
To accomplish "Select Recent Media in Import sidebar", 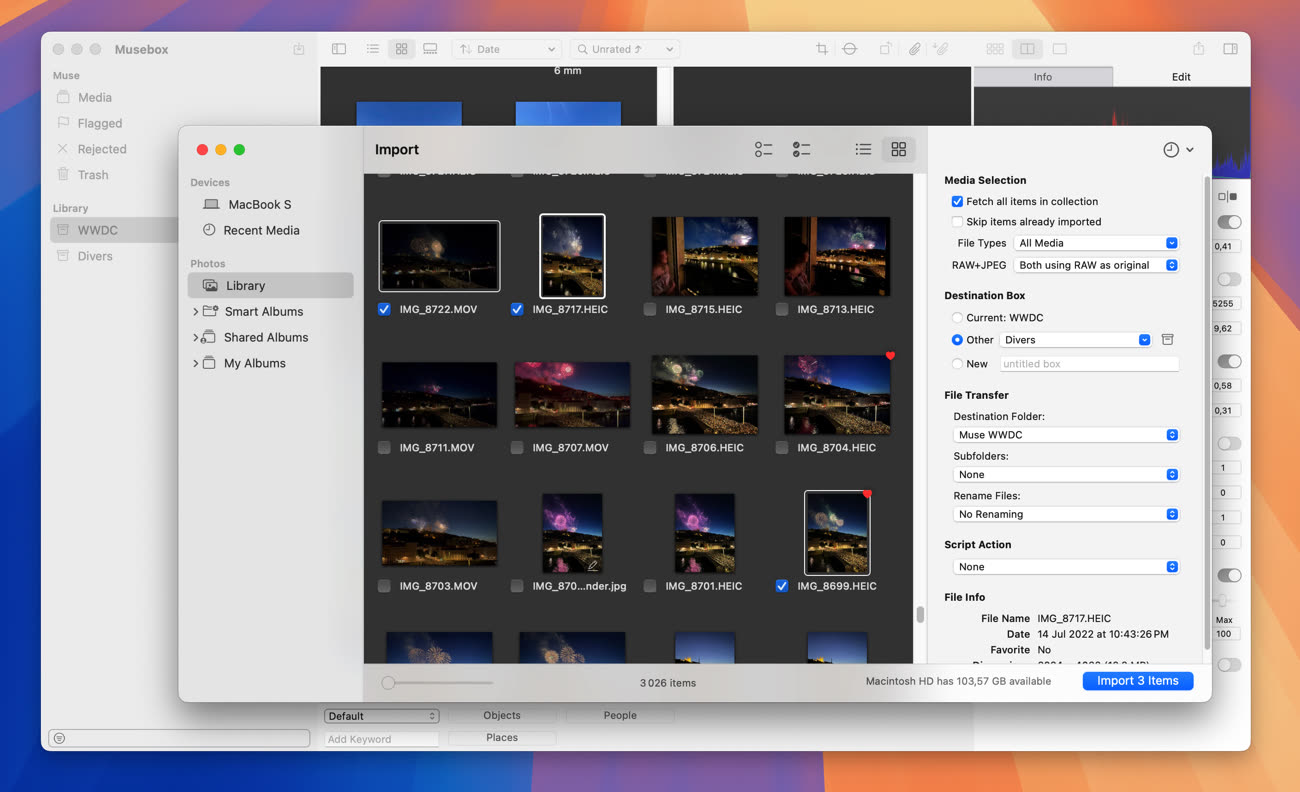I will tap(270, 230).
